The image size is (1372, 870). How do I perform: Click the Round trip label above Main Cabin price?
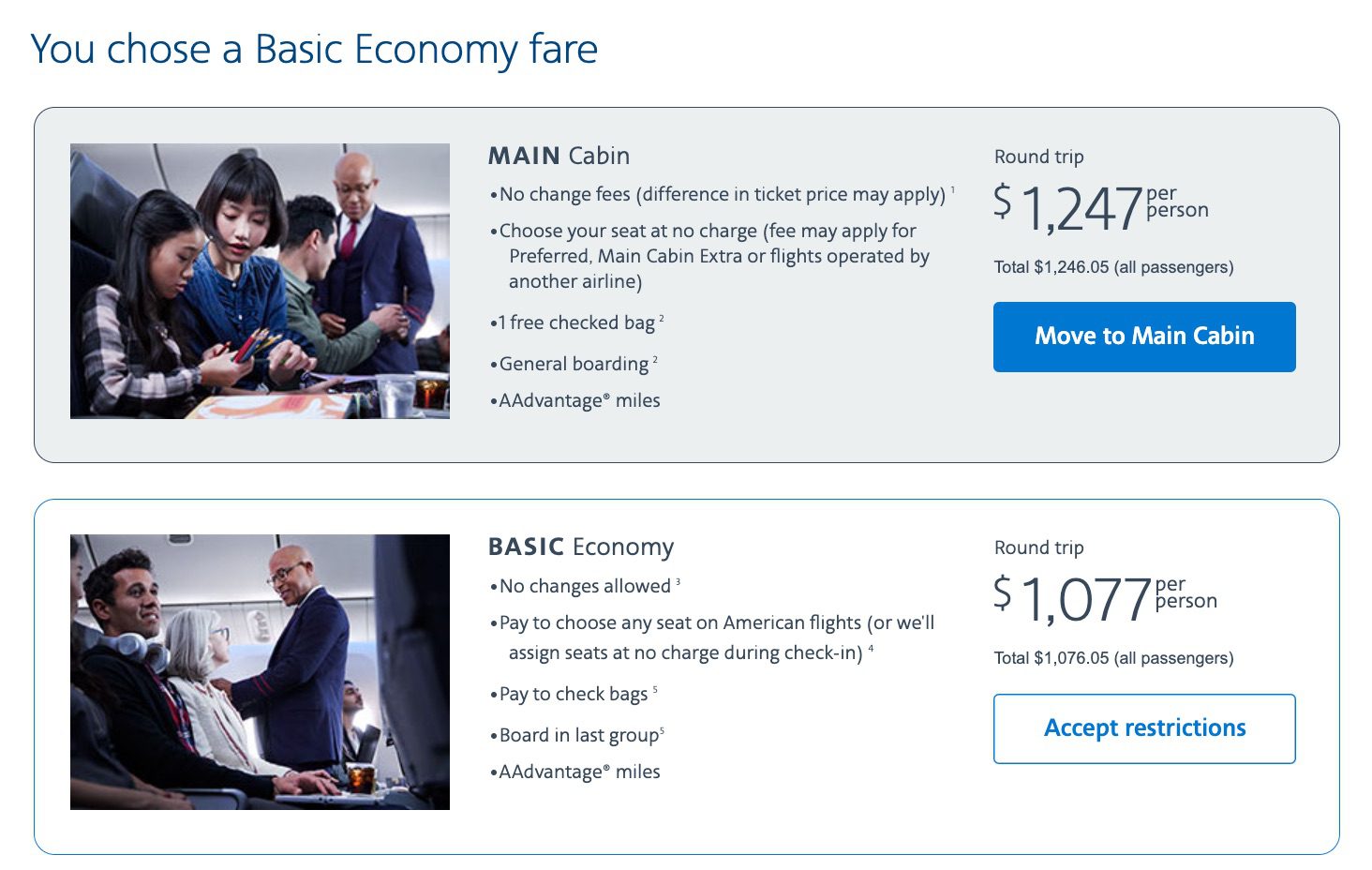(x=1038, y=157)
